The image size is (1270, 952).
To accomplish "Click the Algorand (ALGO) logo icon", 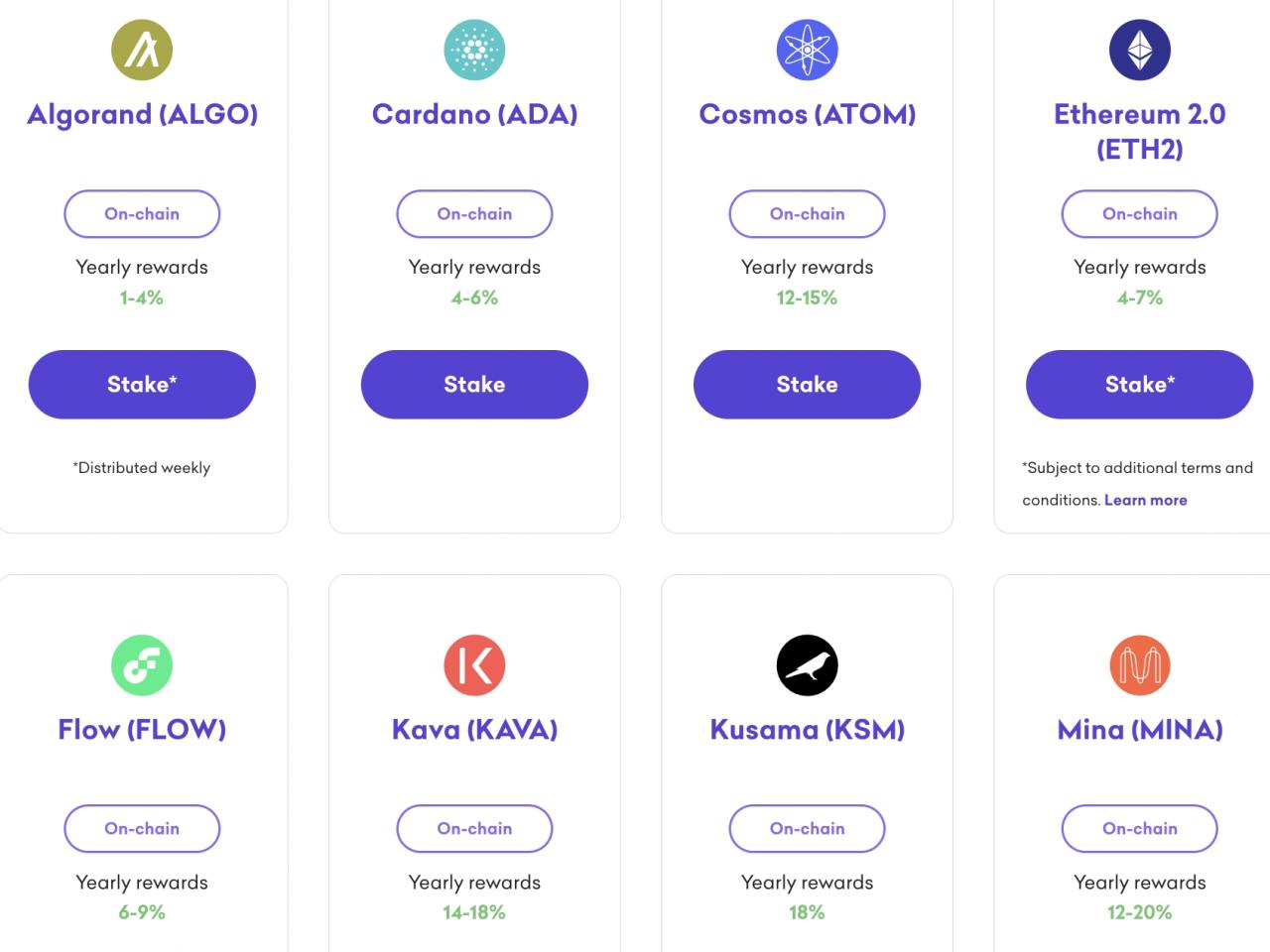I will click(142, 49).
